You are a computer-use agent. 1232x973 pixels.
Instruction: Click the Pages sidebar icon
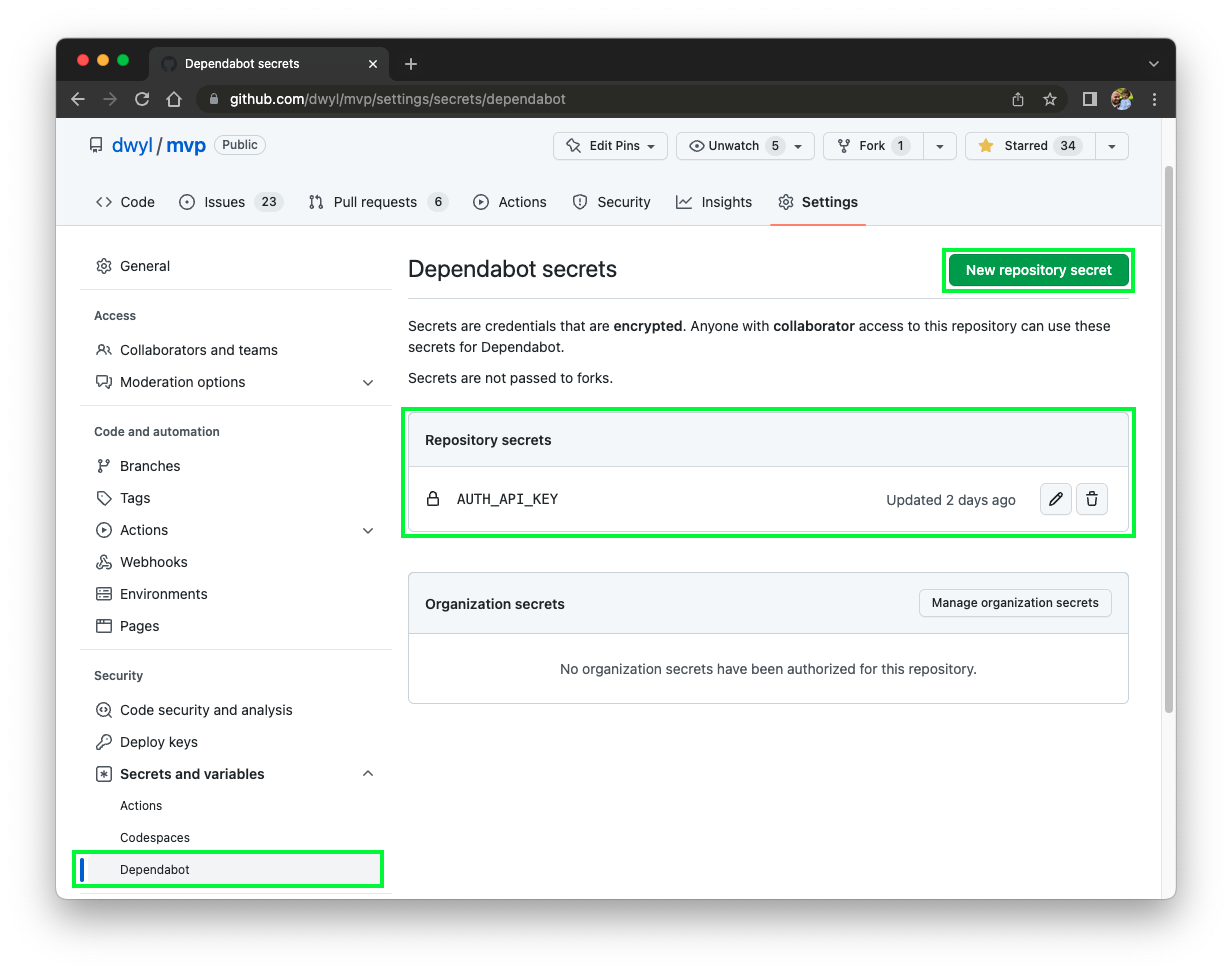click(x=104, y=626)
